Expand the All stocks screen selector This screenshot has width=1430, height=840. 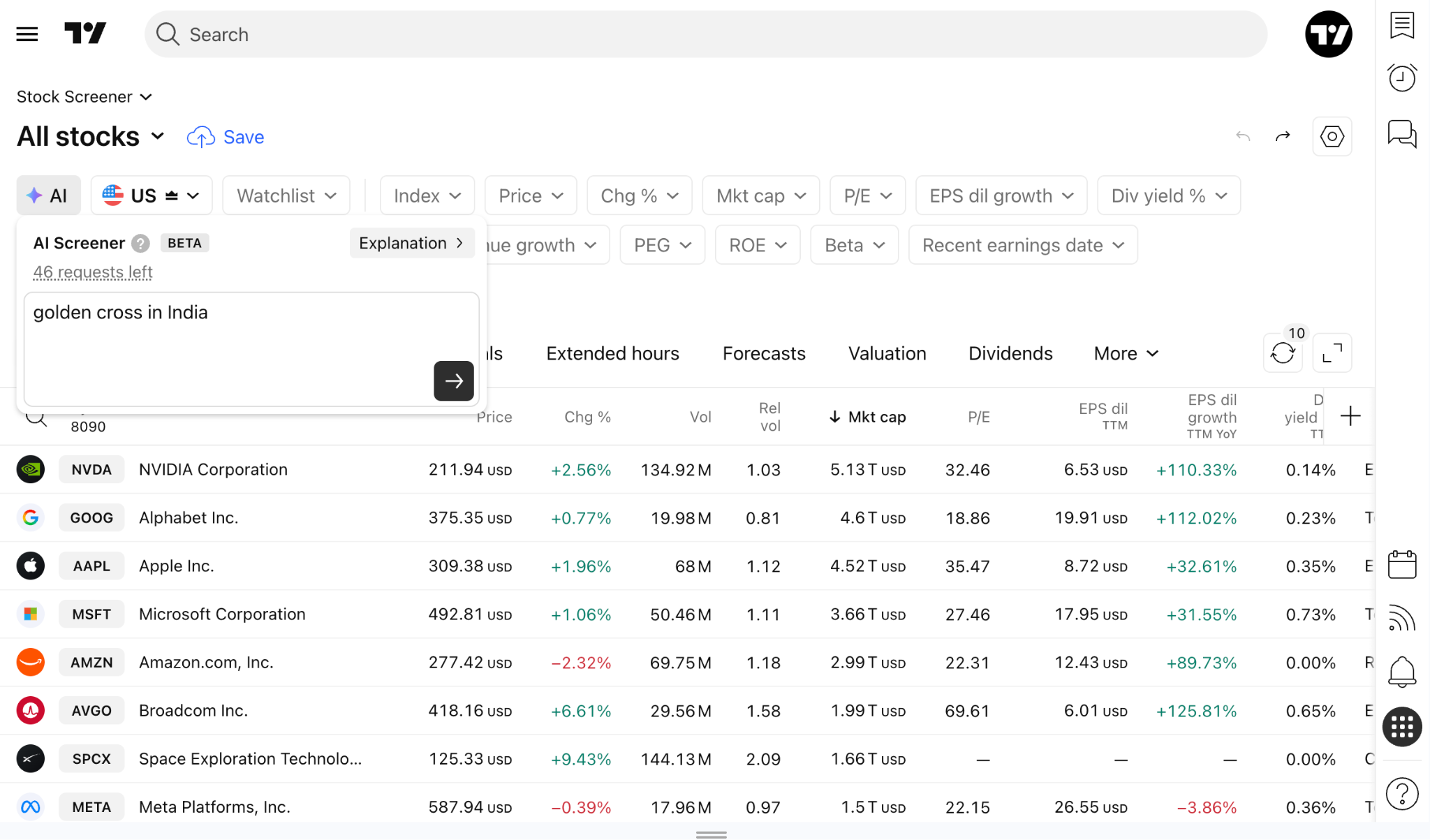click(x=91, y=137)
